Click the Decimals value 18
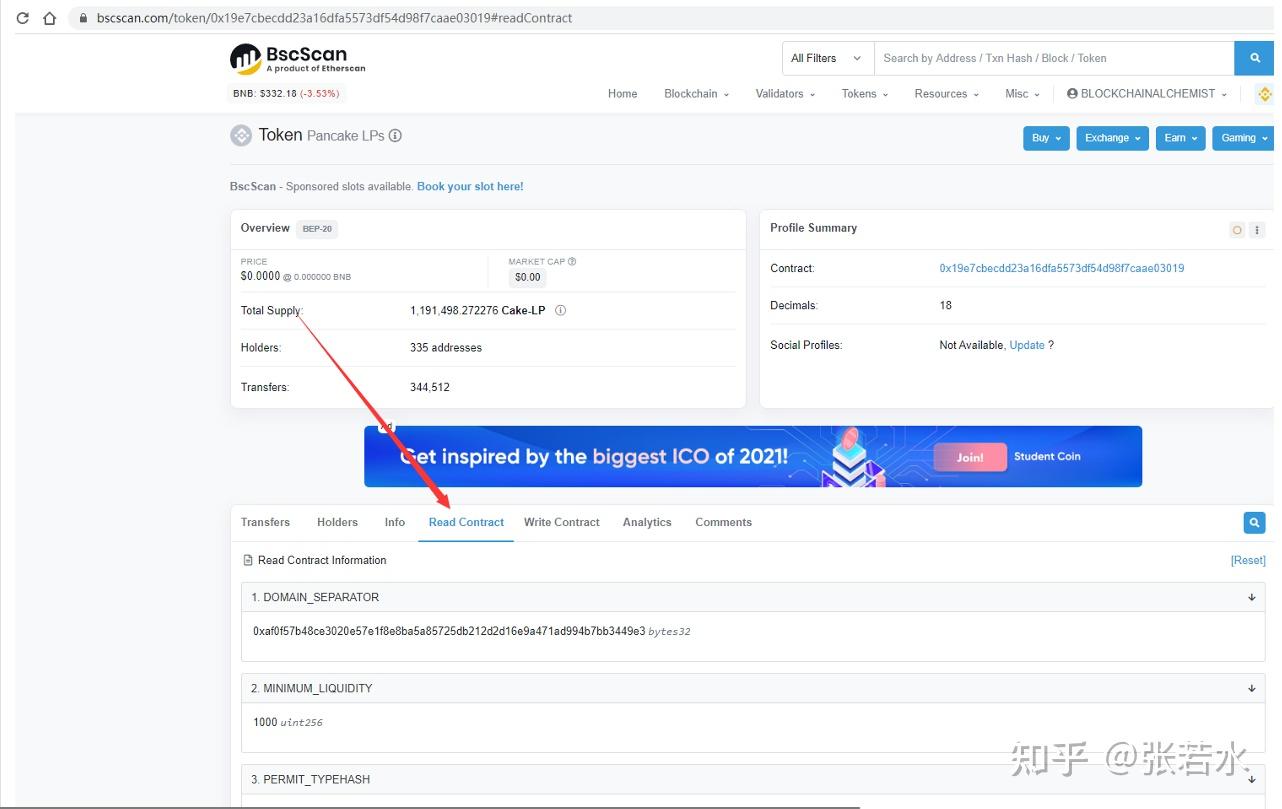1282x809 pixels. (946, 305)
